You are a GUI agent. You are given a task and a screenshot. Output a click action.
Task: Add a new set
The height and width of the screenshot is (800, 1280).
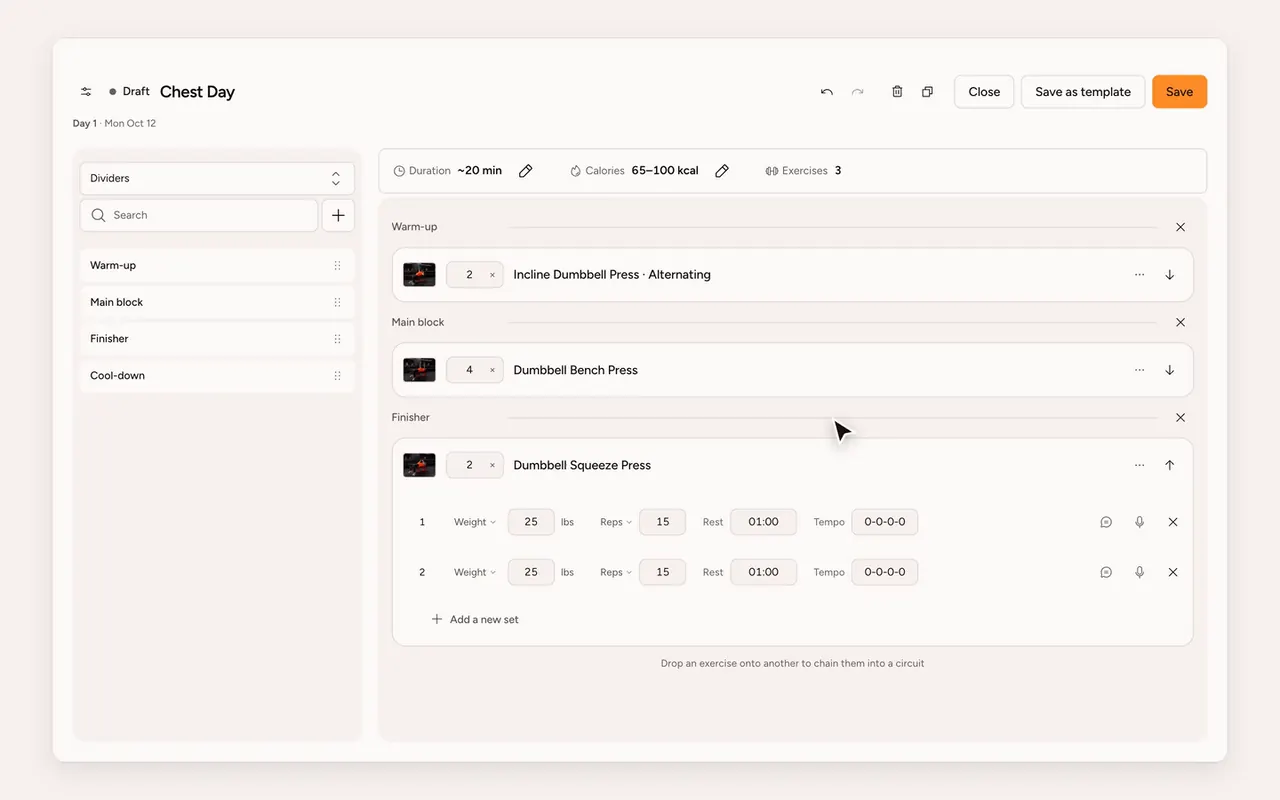[x=475, y=620]
